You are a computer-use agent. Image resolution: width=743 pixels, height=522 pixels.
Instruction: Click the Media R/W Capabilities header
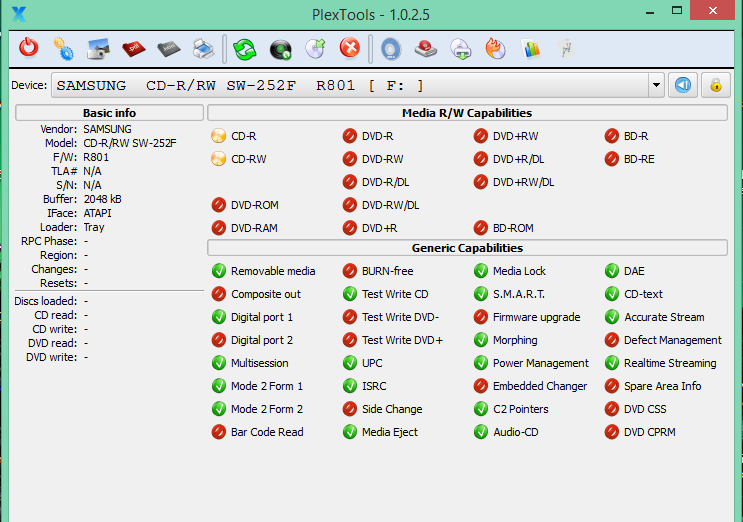coord(467,113)
